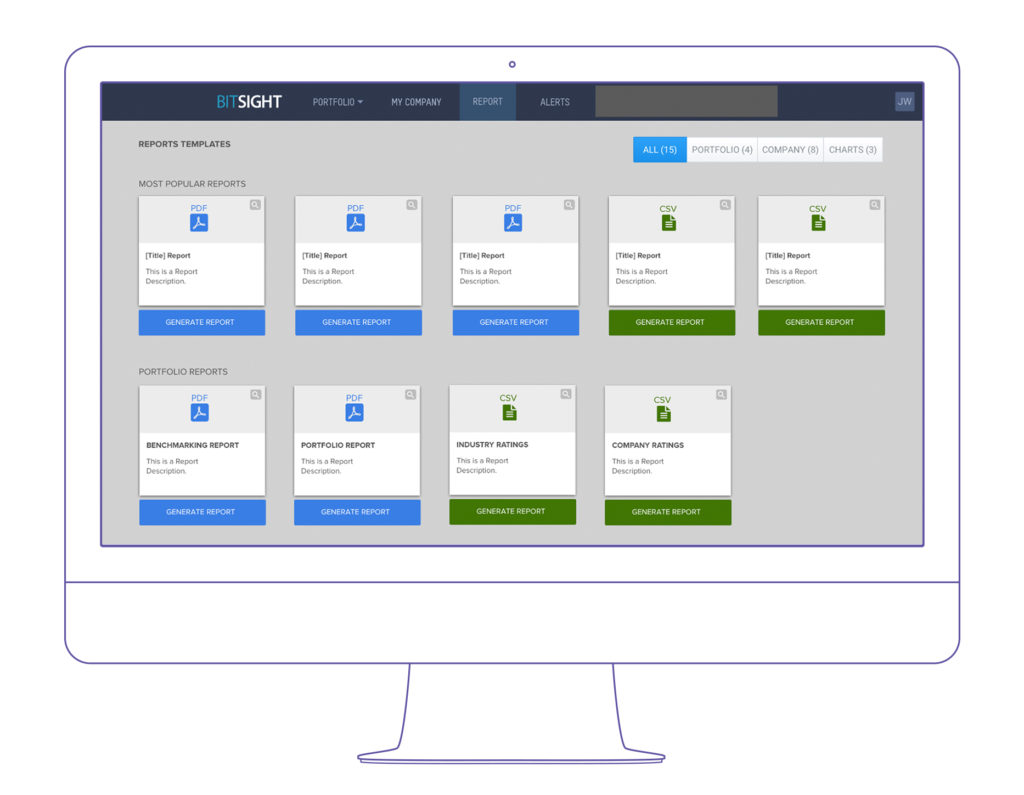Click PDF icon on Portfolio Report card

(354, 413)
